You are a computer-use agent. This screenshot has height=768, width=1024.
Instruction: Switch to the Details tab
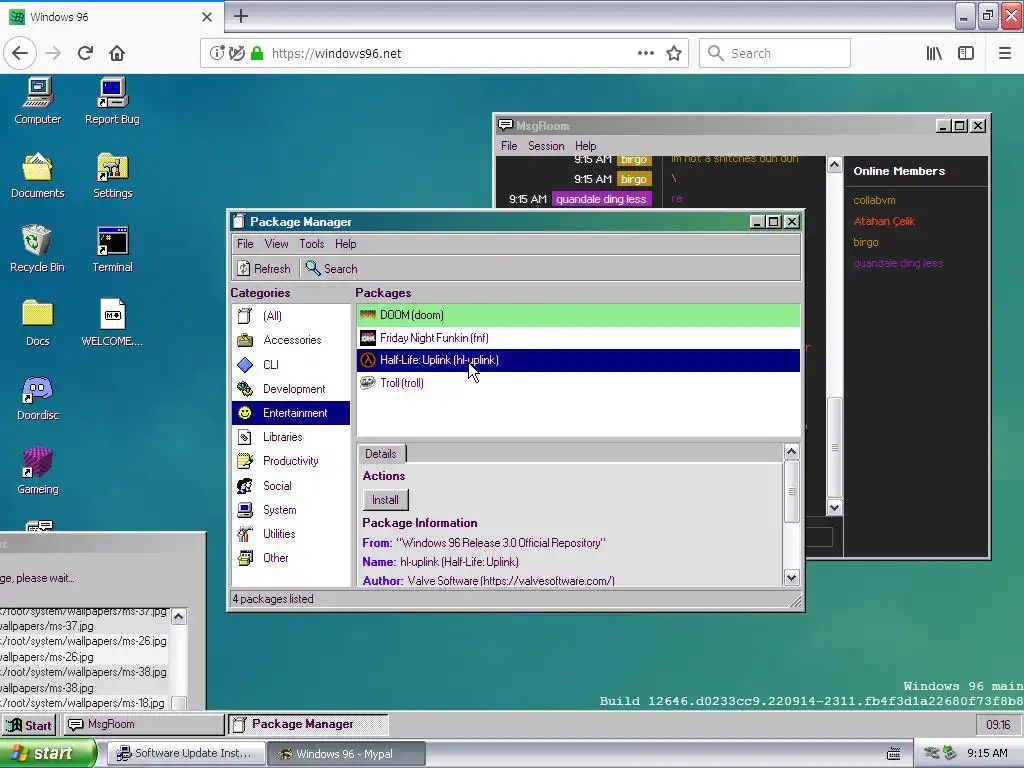[x=381, y=454]
